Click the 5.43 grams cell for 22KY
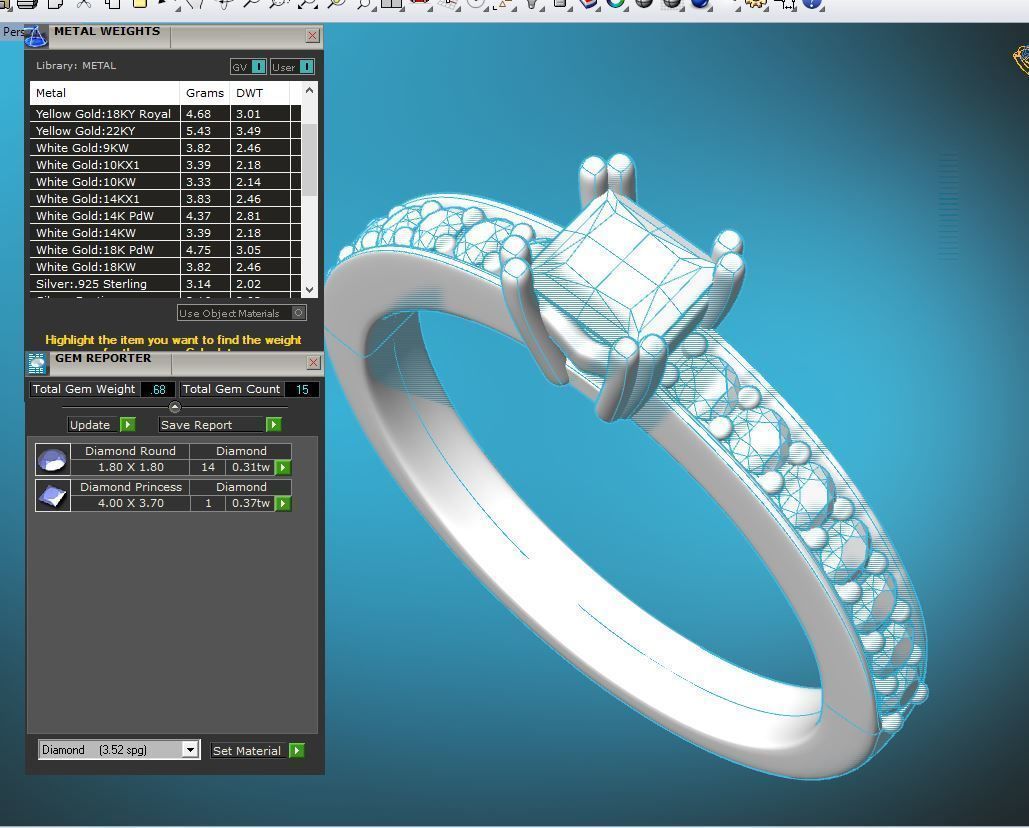Image resolution: width=1029 pixels, height=828 pixels. tap(205, 131)
